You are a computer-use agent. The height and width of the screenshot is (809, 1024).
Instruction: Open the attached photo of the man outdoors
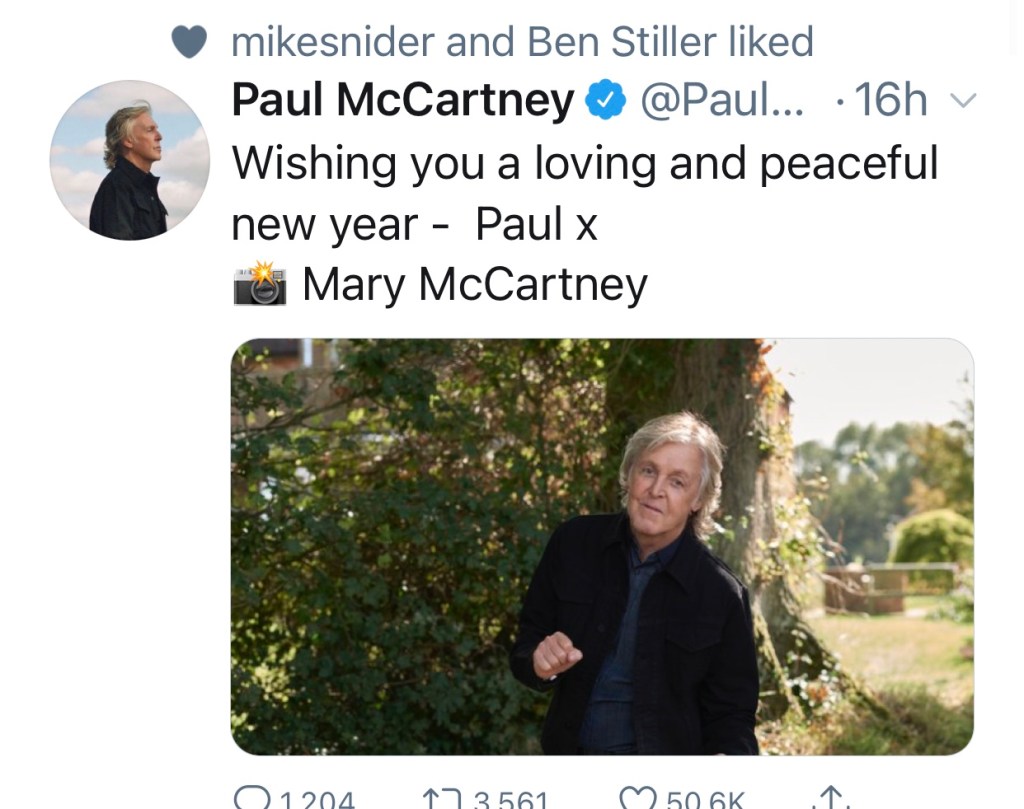tap(602, 546)
